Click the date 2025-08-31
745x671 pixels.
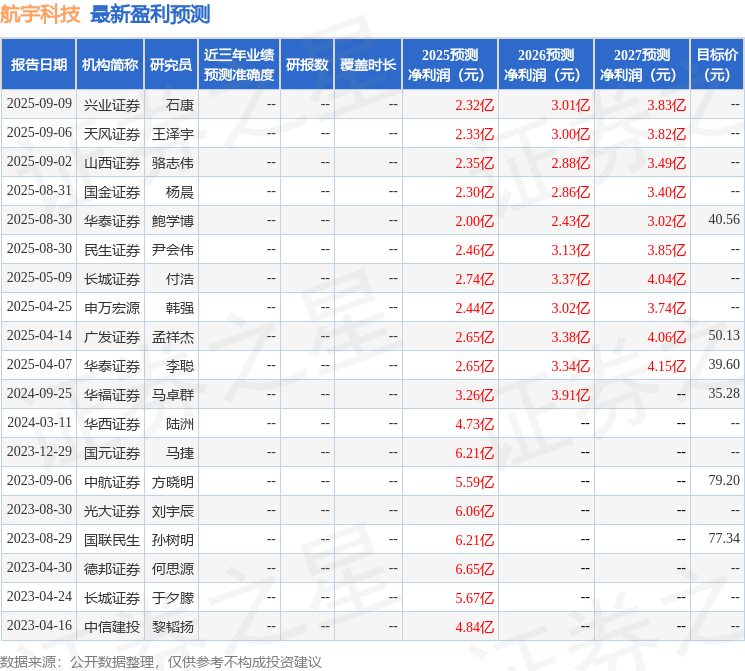(39, 191)
